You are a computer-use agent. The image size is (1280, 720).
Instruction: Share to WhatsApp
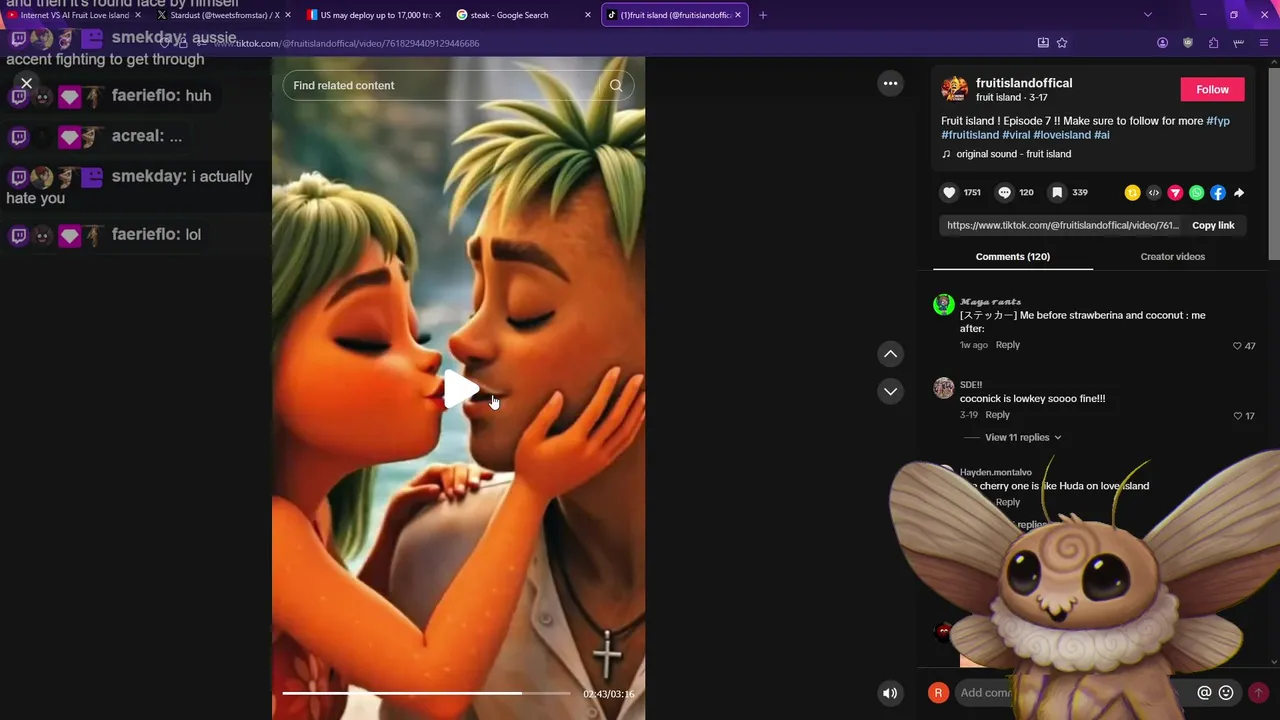1196,193
